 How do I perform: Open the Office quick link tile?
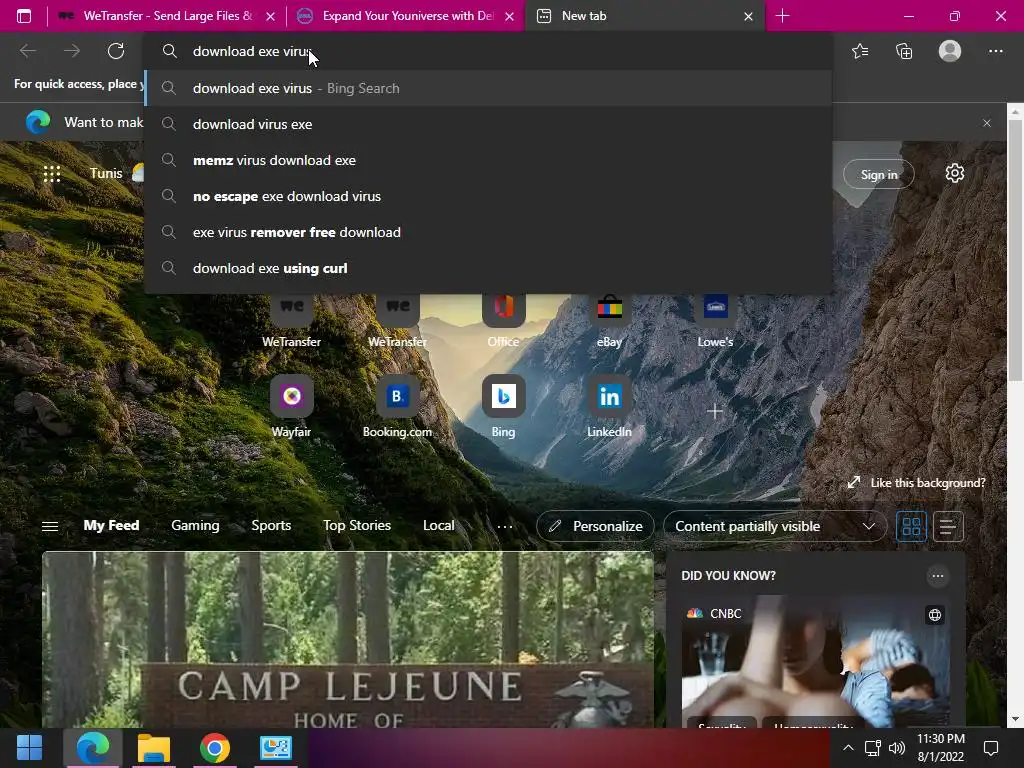504,320
